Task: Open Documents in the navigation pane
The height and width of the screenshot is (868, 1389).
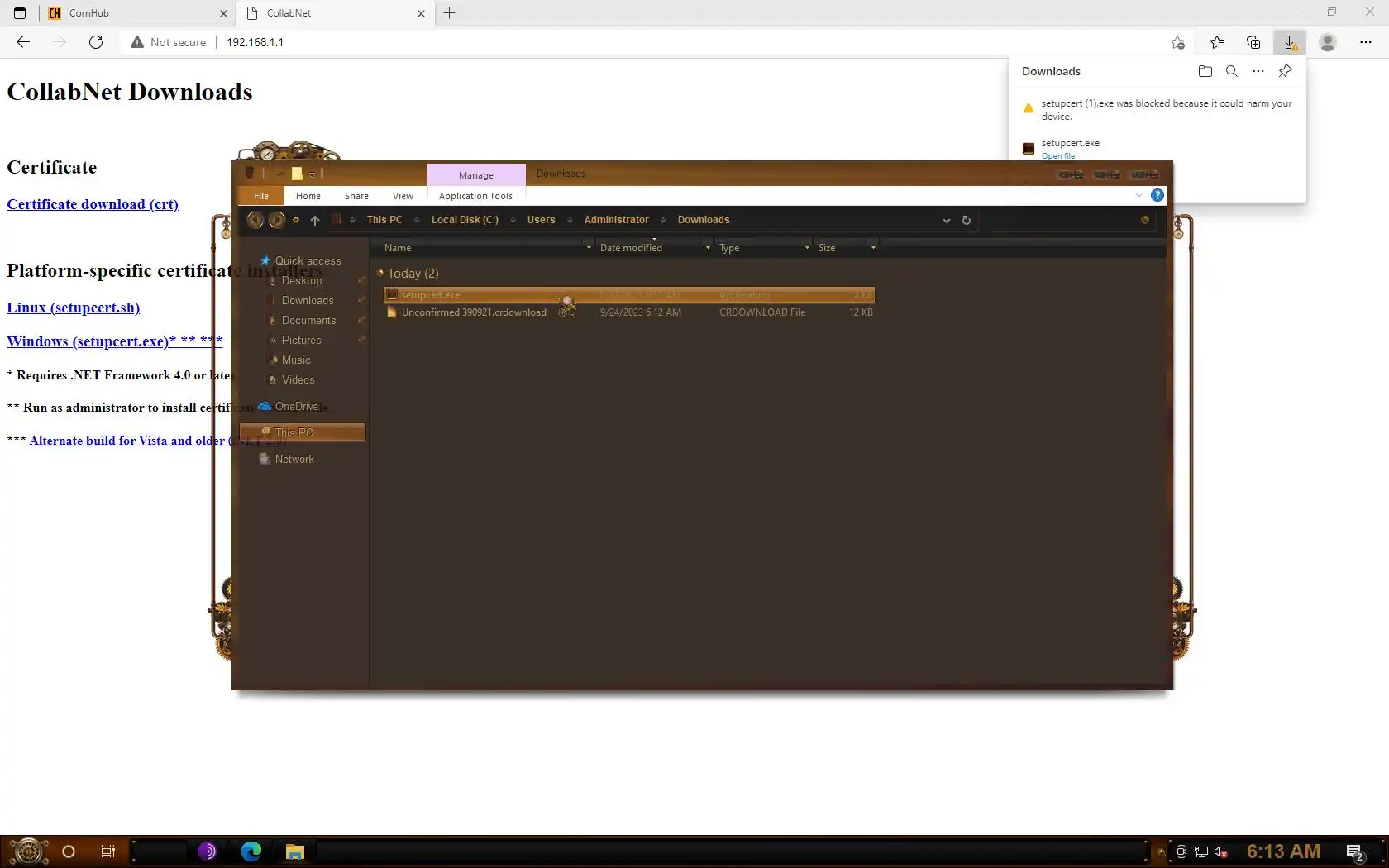Action: (309, 321)
